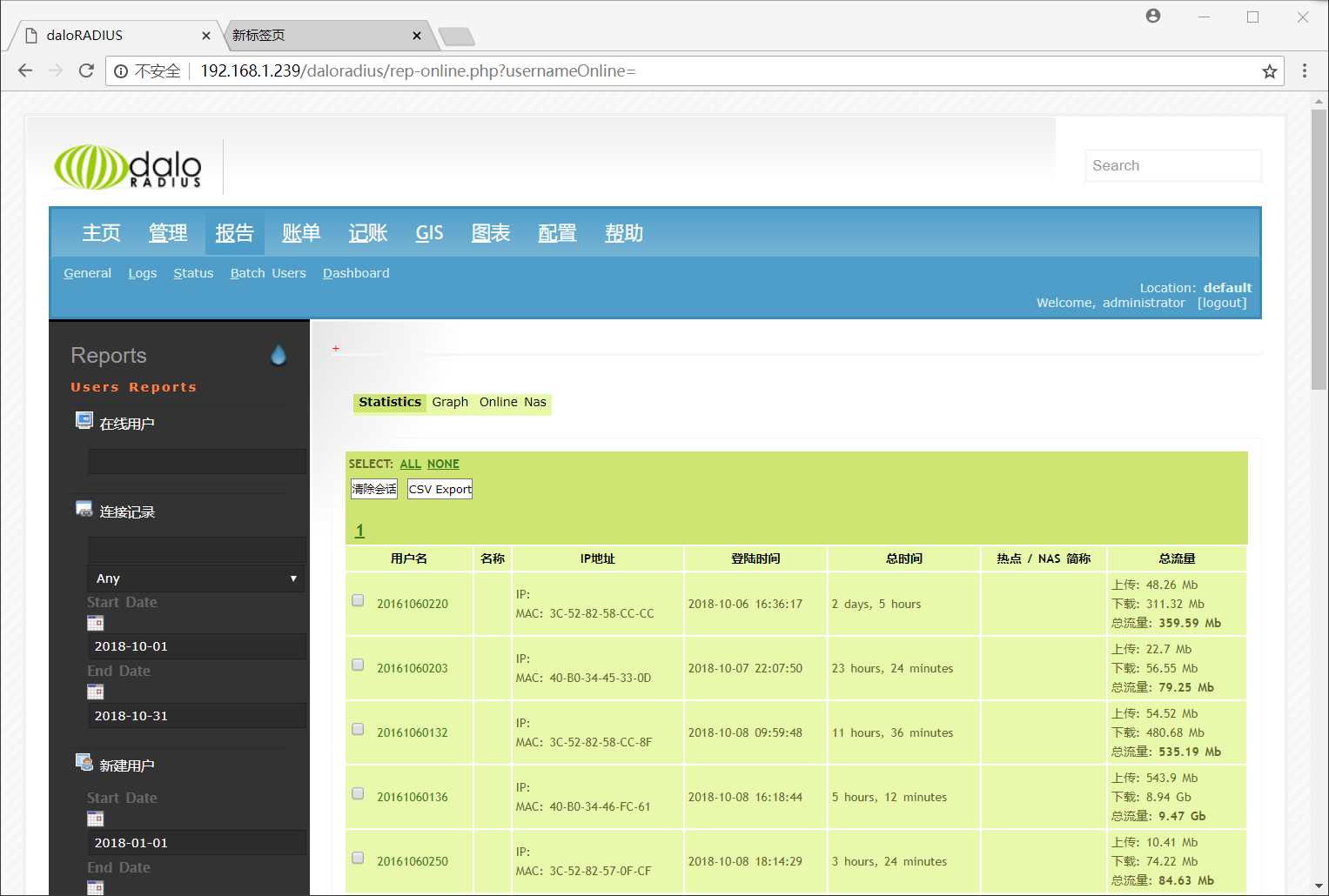
Task: Click the water drop icon beside Reports
Action: tap(278, 355)
